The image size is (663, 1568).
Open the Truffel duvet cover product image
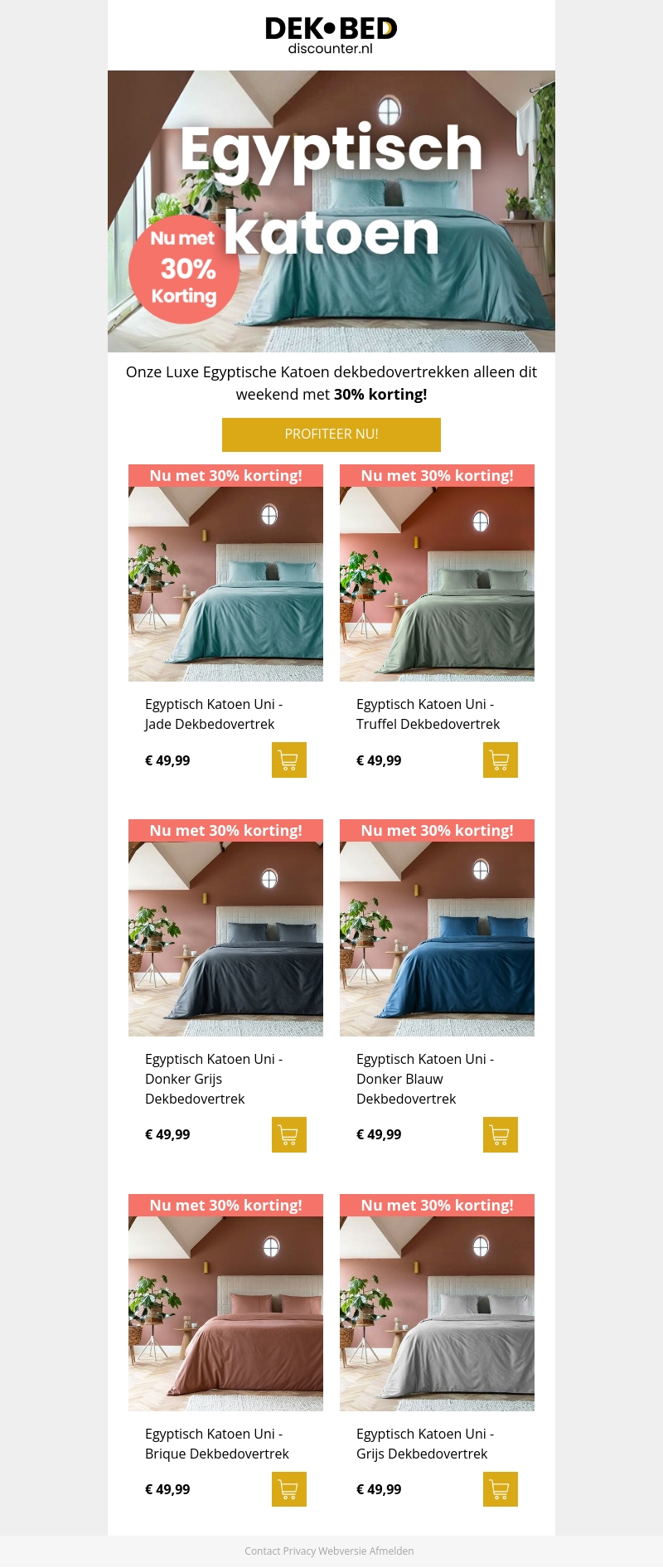[x=437, y=584]
